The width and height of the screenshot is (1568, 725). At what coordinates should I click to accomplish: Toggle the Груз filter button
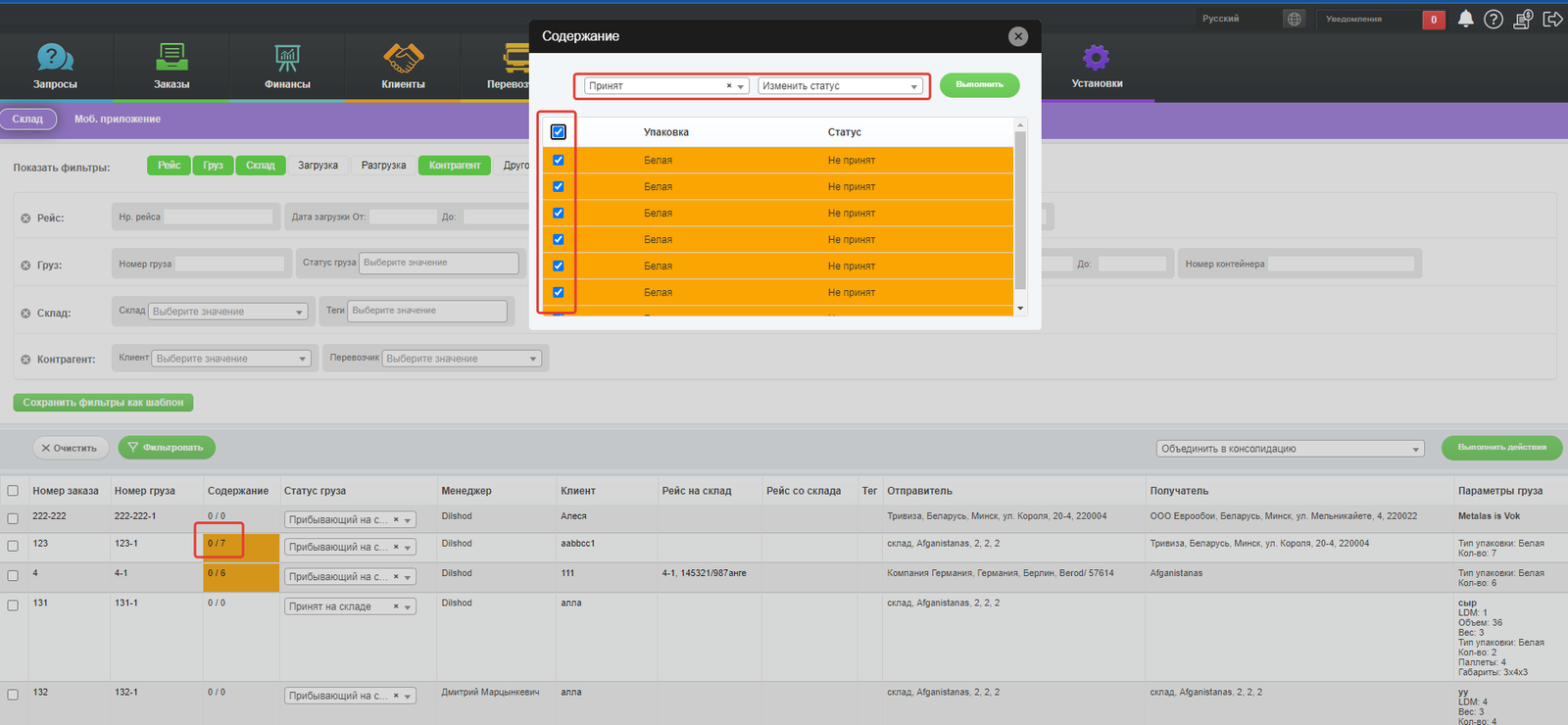214,166
